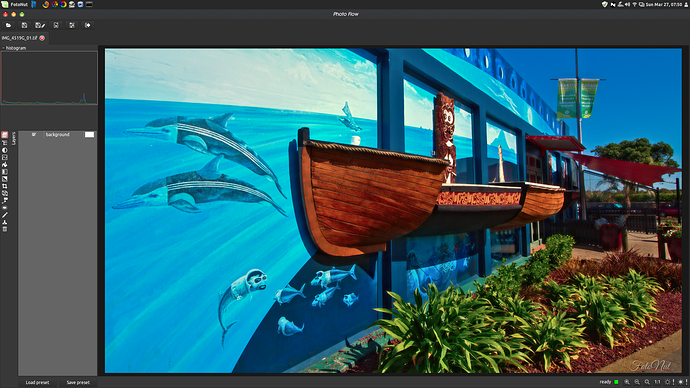
Task: Open the terminal launcher in the panel
Action: (x=89, y=4)
